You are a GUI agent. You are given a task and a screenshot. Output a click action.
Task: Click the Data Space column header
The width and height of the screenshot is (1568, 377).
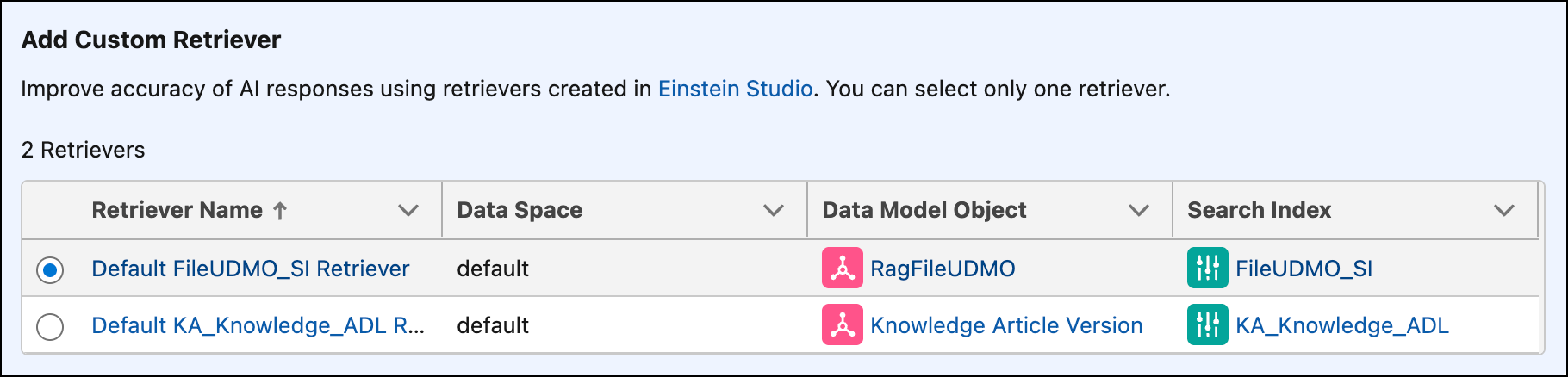(x=520, y=211)
